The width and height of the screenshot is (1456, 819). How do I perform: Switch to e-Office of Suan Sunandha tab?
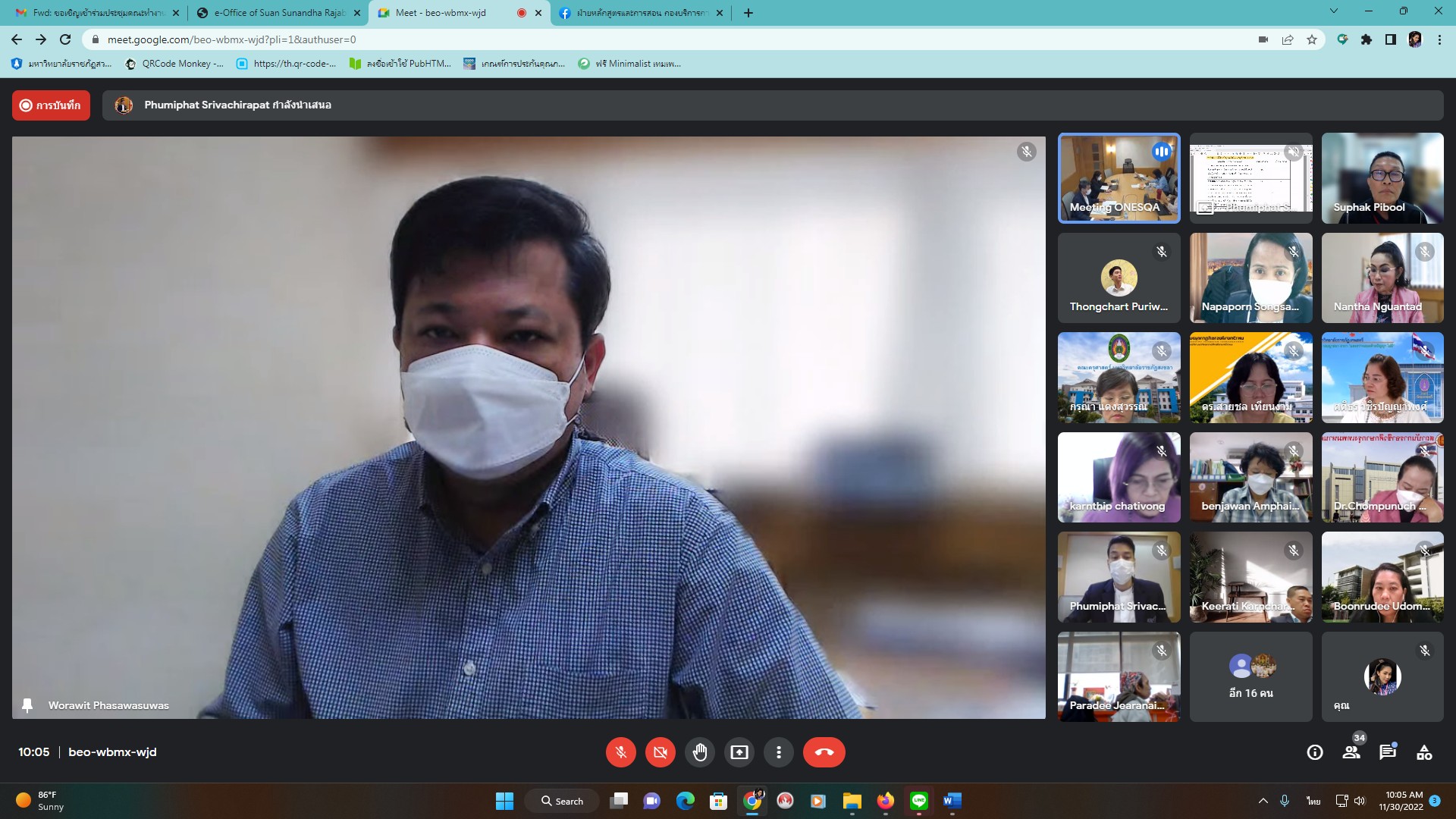tap(278, 13)
